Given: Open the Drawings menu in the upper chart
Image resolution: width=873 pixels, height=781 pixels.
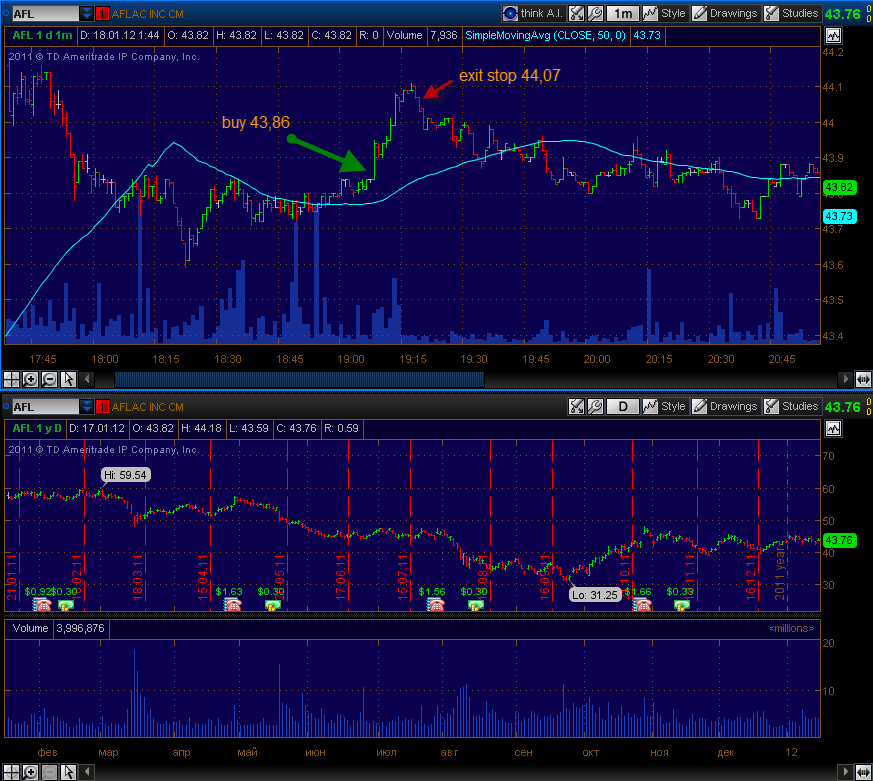Looking at the screenshot, I should coord(725,13).
